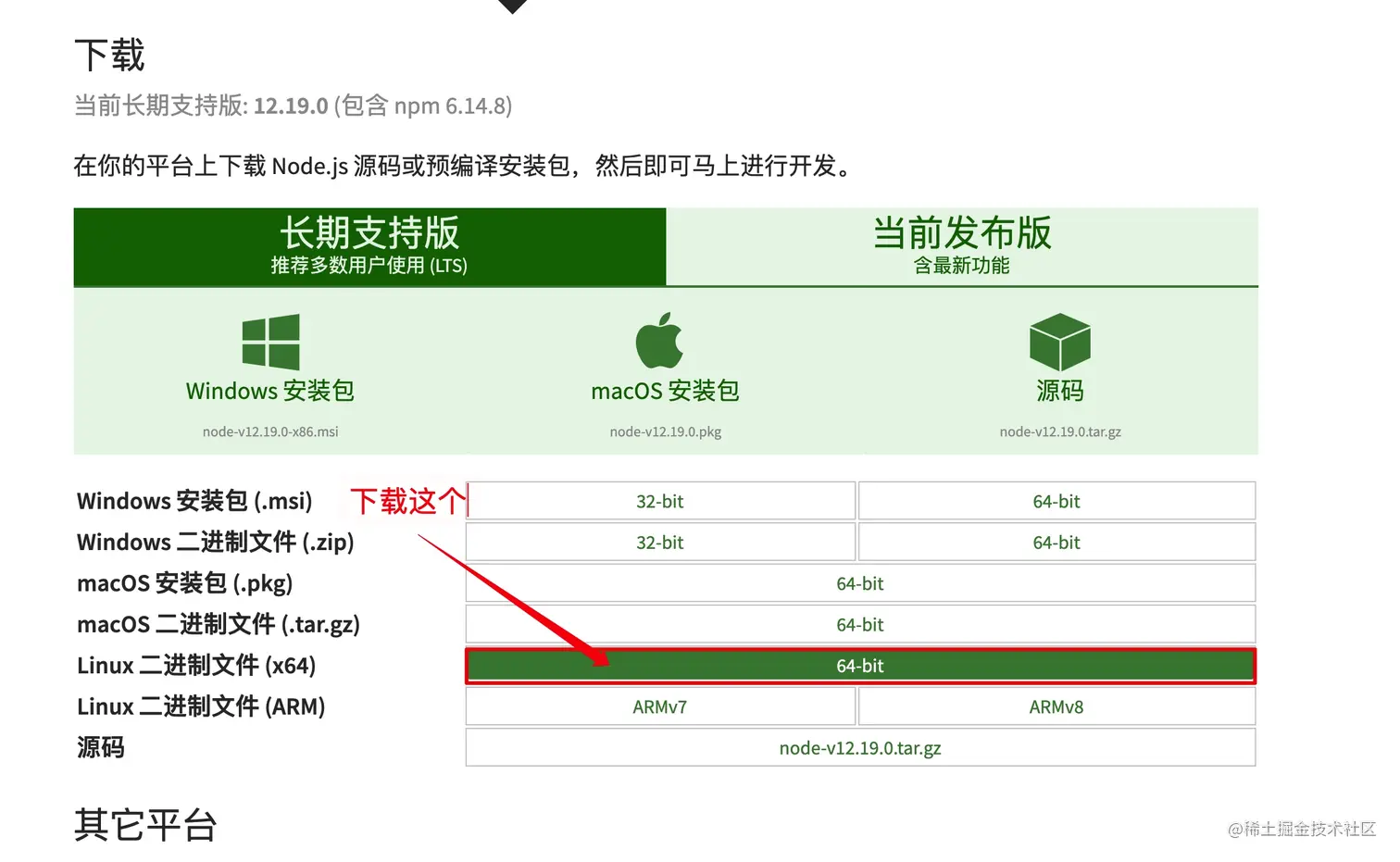Screen dimensions: 1400x862
Task: Click the Windows 安装包 (.msi) row label
Action: tap(194, 501)
